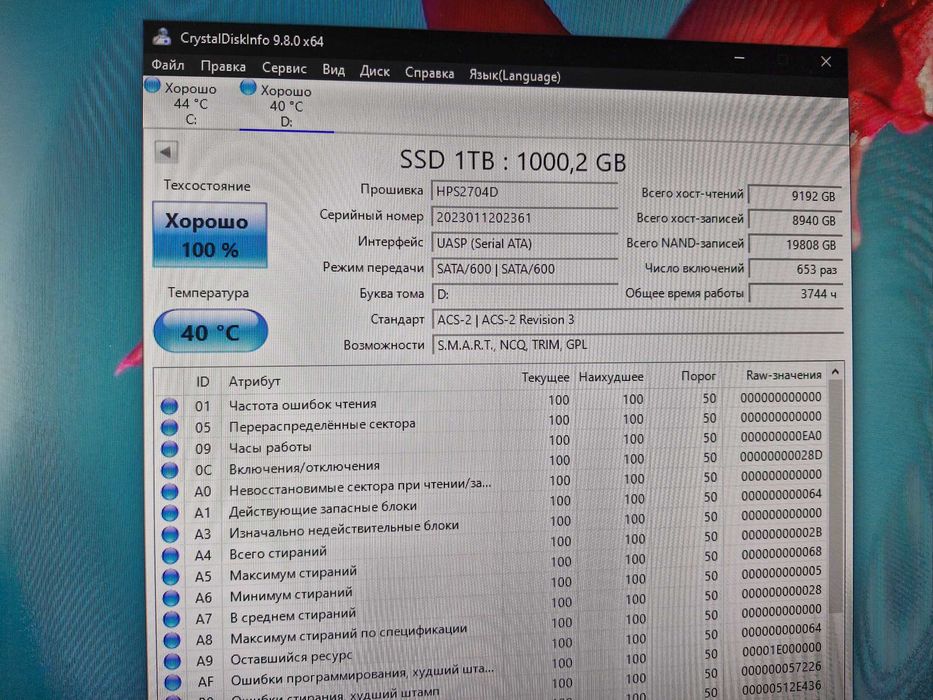Close the CrystalDiskInfo window
The height and width of the screenshot is (700, 933).
tap(826, 61)
